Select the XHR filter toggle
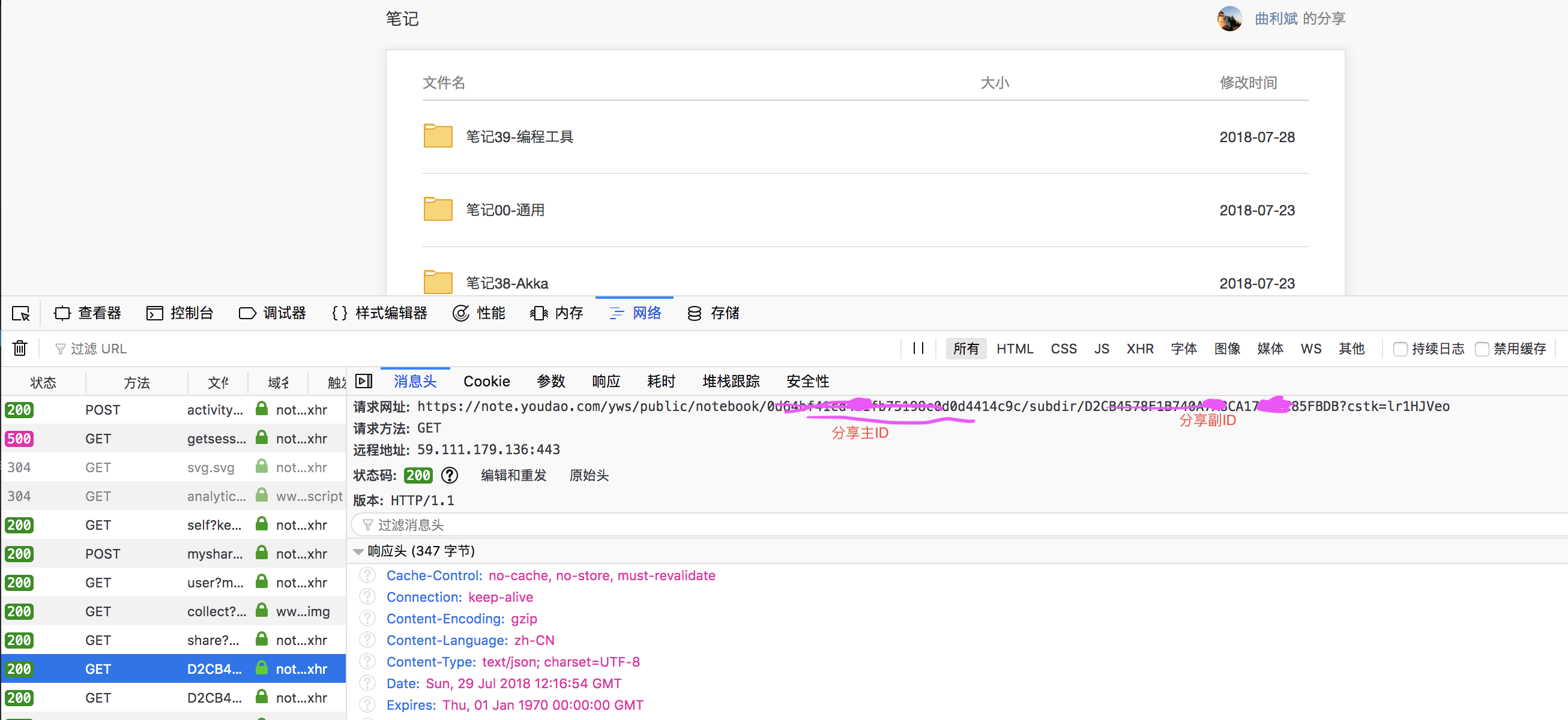The width and height of the screenshot is (1568, 720). 1139,349
